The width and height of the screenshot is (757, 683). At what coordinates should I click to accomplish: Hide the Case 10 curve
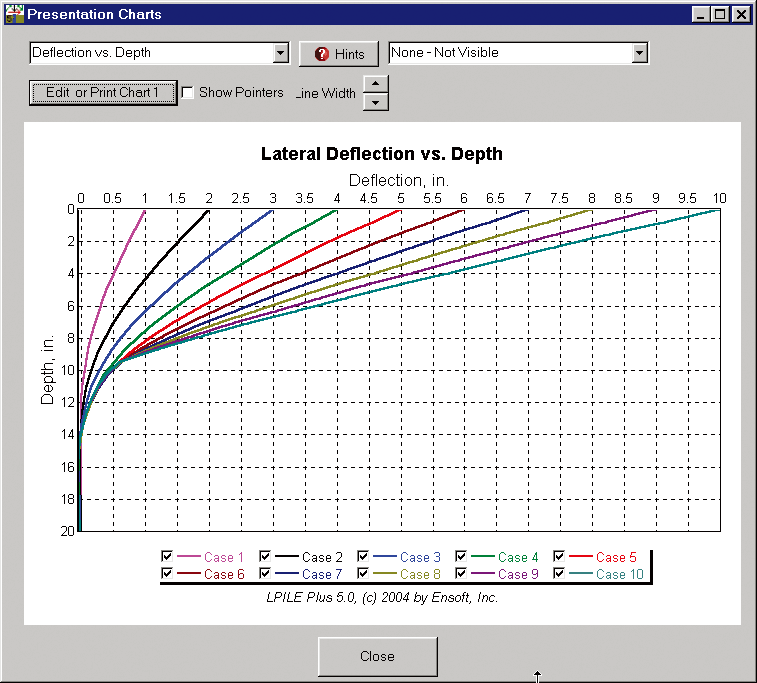coord(560,574)
